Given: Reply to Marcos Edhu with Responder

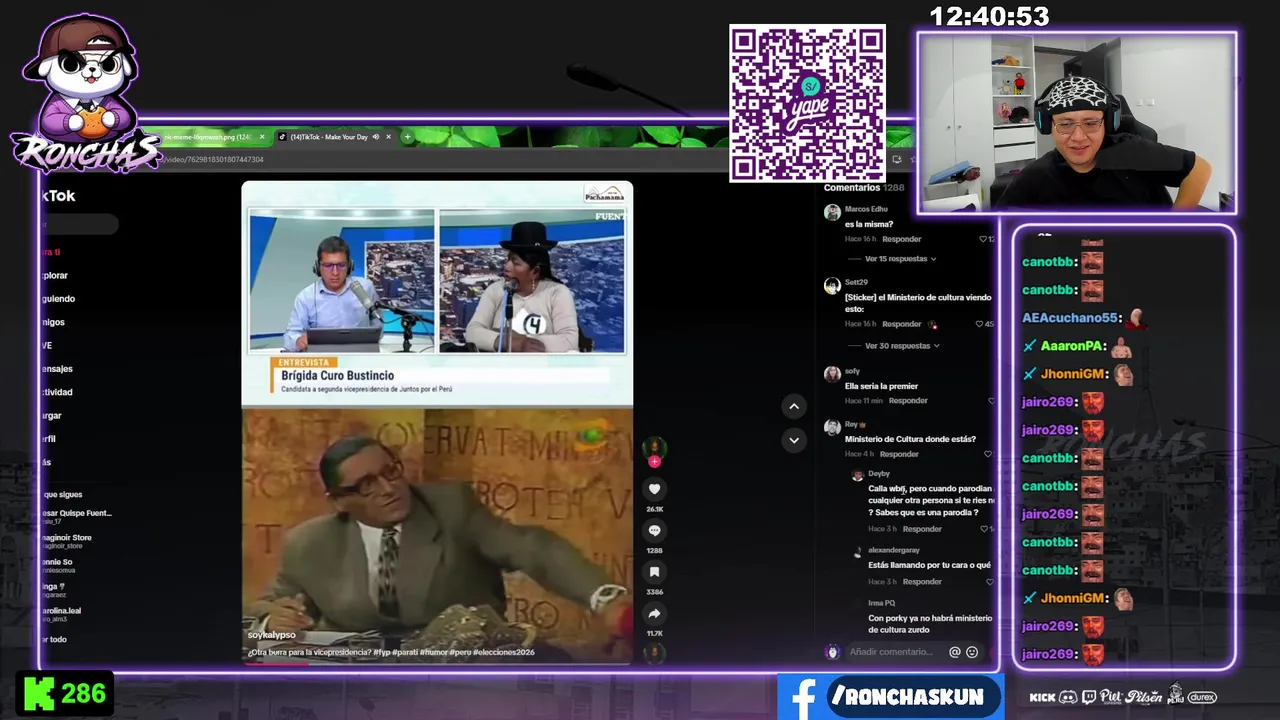Looking at the screenshot, I should tap(902, 239).
